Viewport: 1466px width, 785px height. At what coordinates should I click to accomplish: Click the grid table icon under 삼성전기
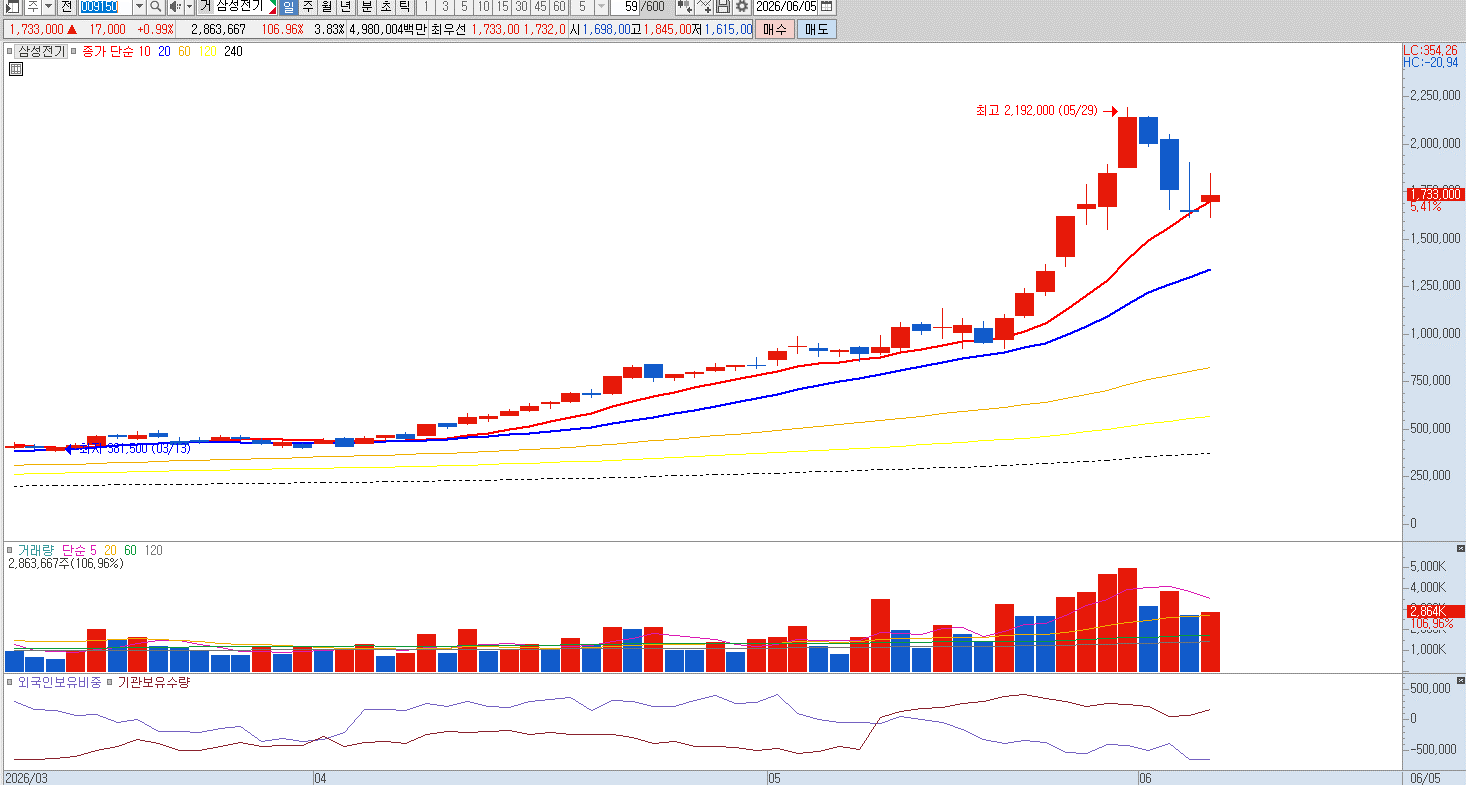pyautogui.click(x=16, y=69)
